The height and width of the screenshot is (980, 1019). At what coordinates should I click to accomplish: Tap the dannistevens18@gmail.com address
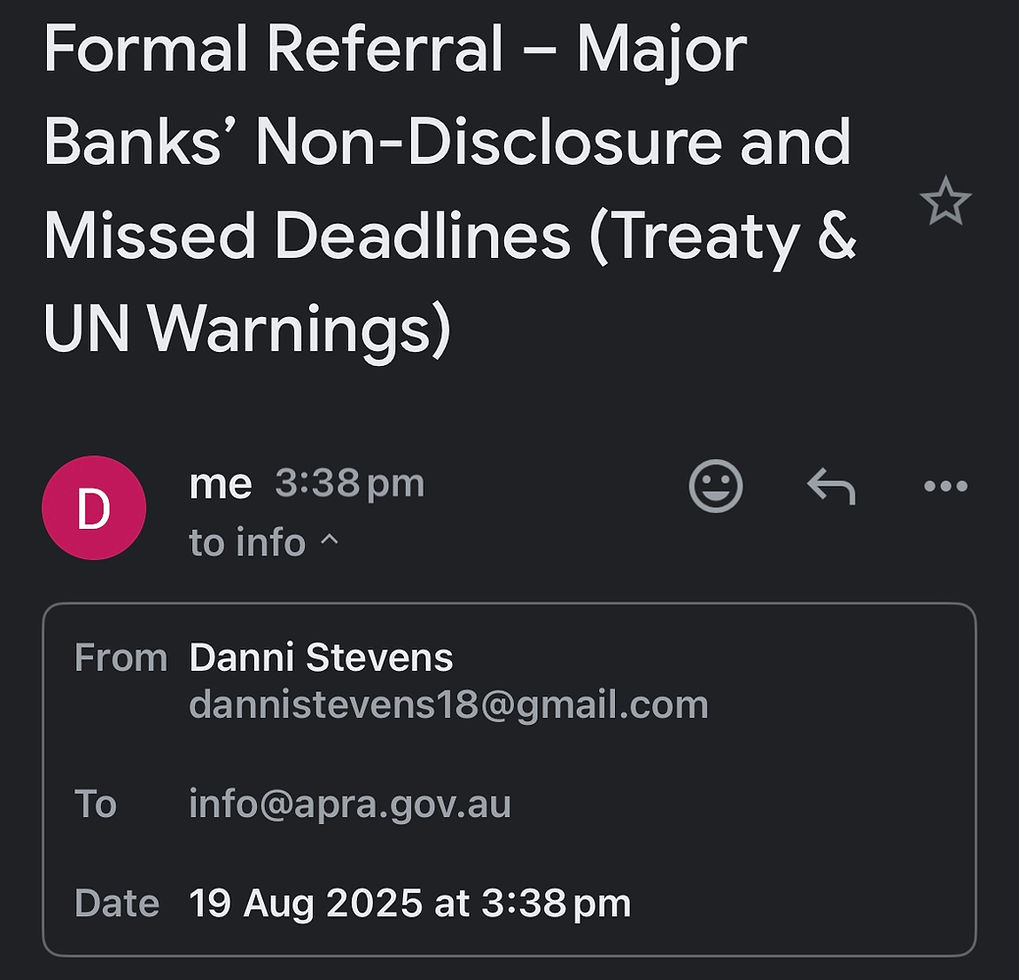(448, 705)
